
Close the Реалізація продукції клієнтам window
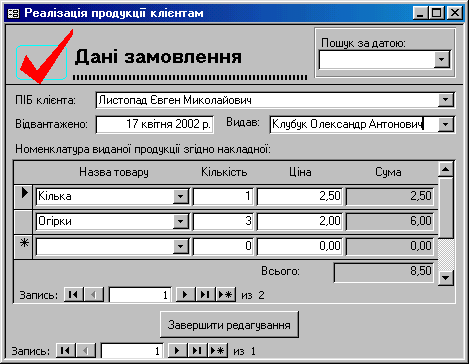[x=454, y=13]
